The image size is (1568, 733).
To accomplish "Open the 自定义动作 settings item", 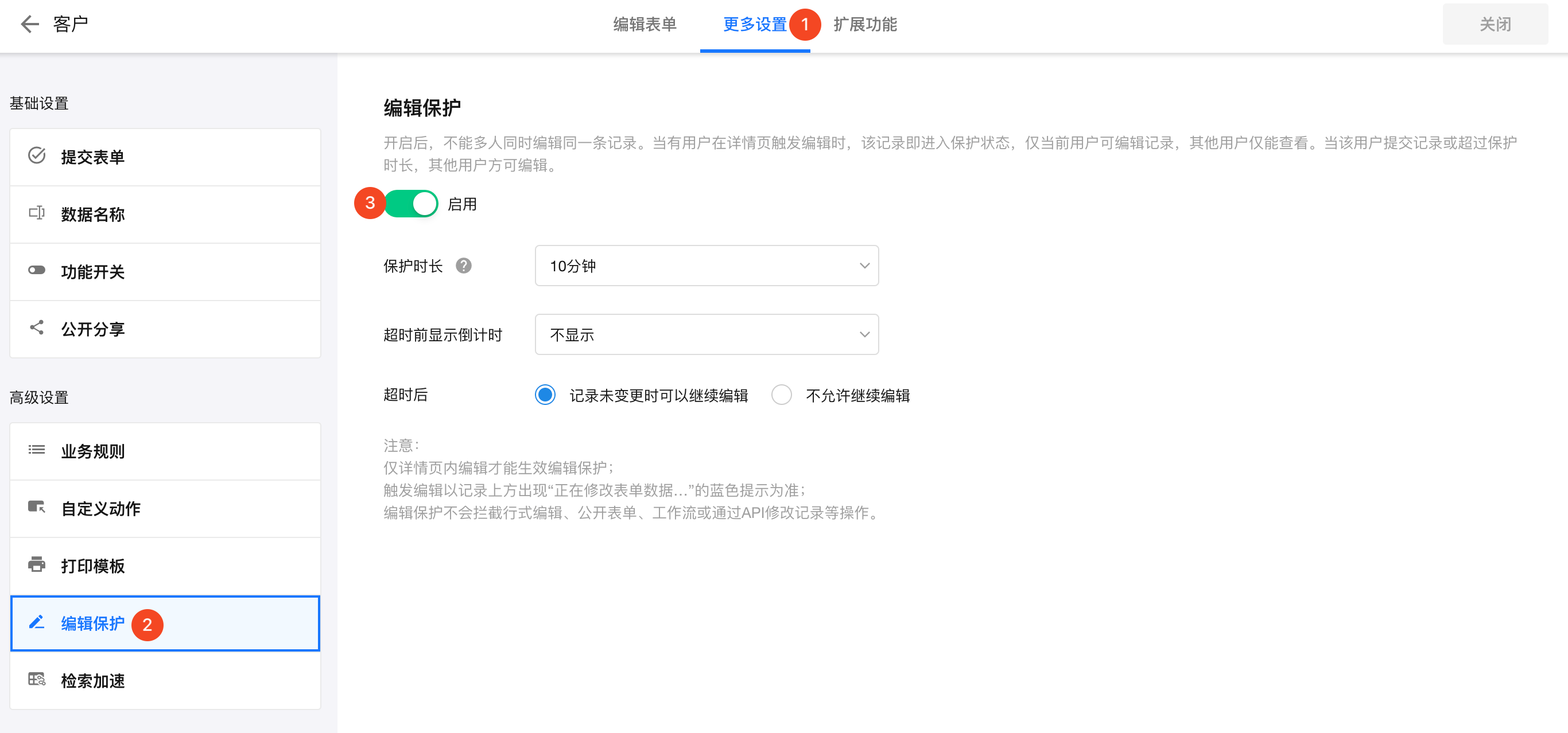I will click(164, 509).
